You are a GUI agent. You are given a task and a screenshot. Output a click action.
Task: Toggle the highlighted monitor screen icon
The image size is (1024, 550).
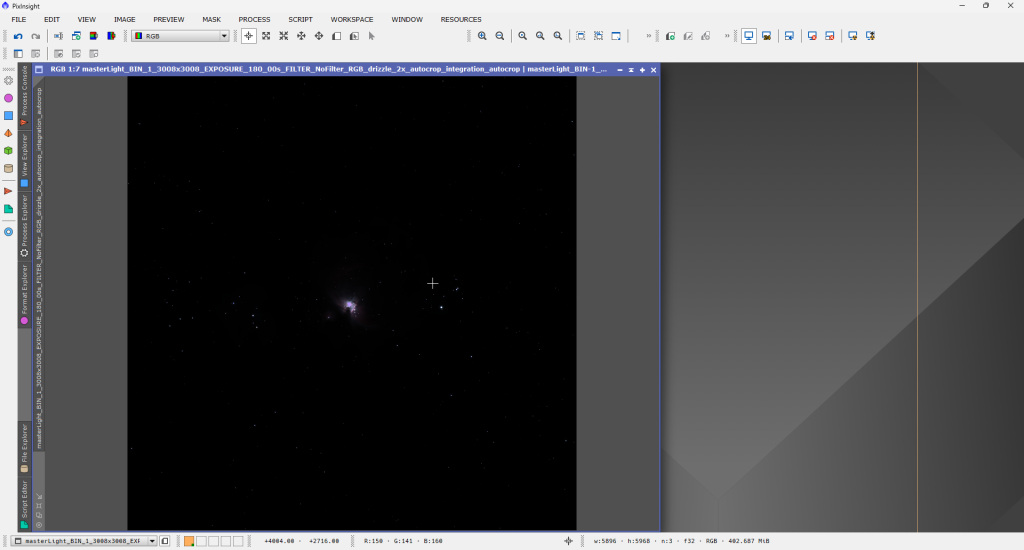749,36
